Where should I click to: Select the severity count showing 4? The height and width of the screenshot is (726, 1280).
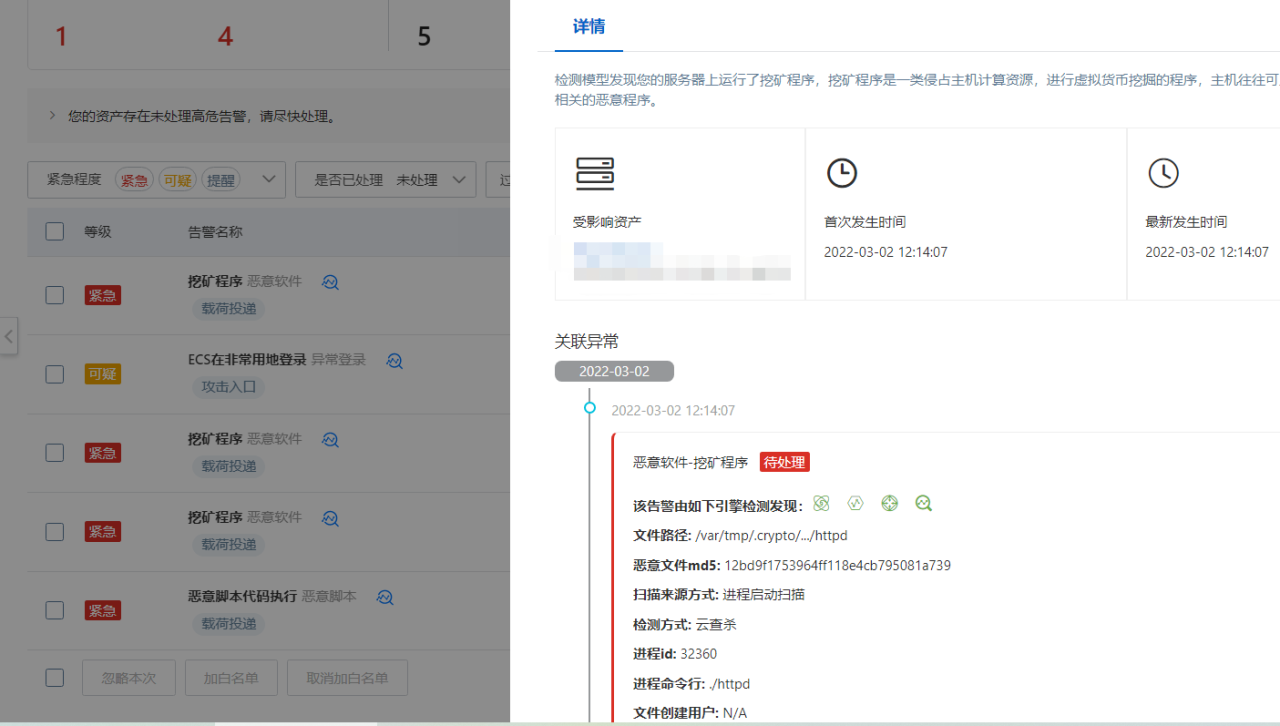223,35
